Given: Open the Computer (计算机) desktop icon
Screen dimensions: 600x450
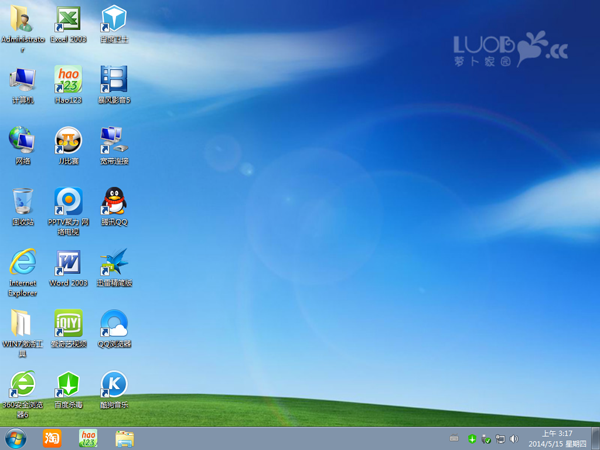Looking at the screenshot, I should [x=23, y=80].
